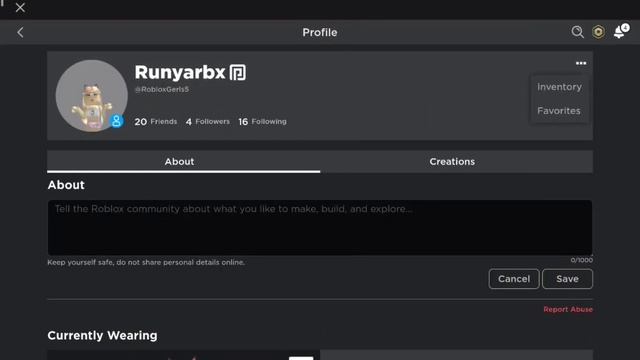The height and width of the screenshot is (360, 640).
Task: Click the 'Keep yourself safe' notice text
Action: click(146, 262)
